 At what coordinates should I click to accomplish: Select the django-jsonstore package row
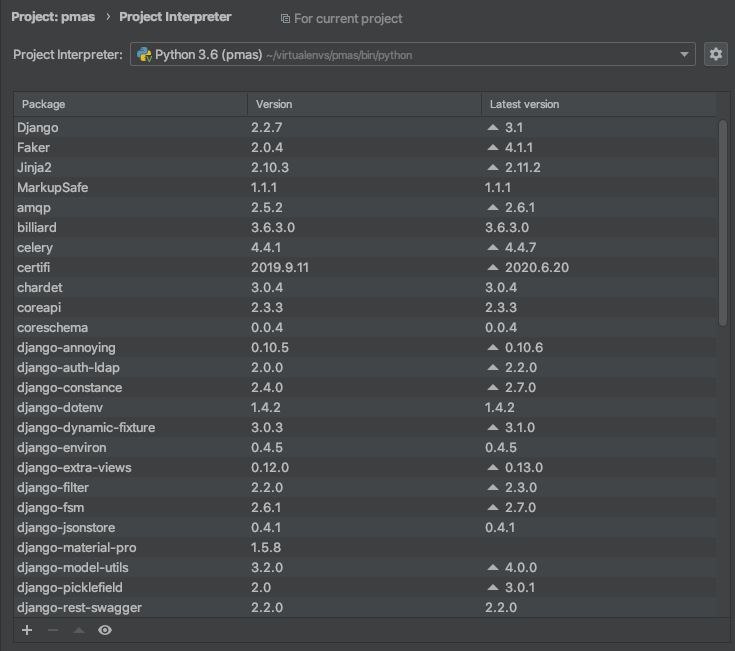pyautogui.click(x=365, y=527)
